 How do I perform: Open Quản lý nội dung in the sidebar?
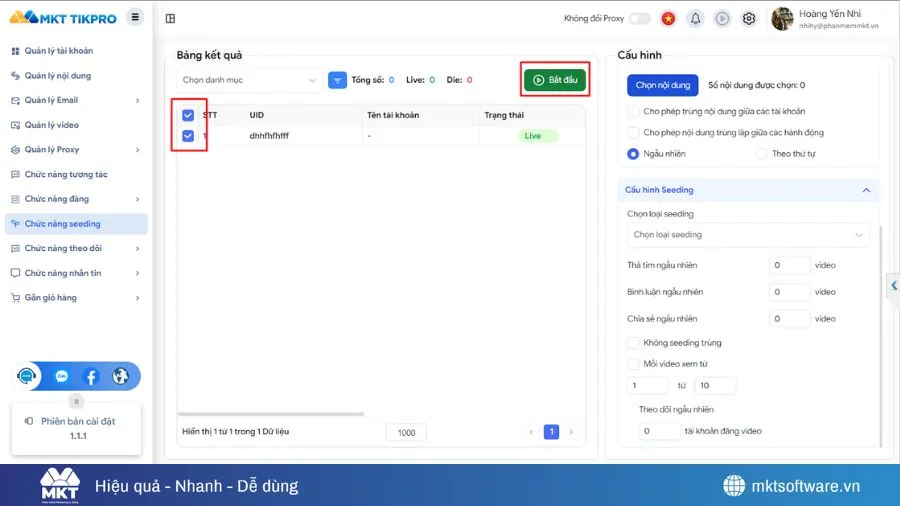click(x=76, y=76)
